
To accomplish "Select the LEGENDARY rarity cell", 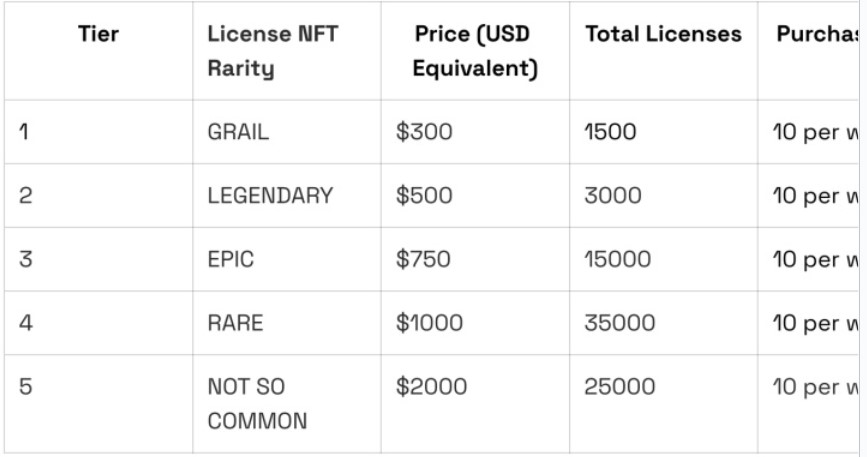I will point(270,196).
